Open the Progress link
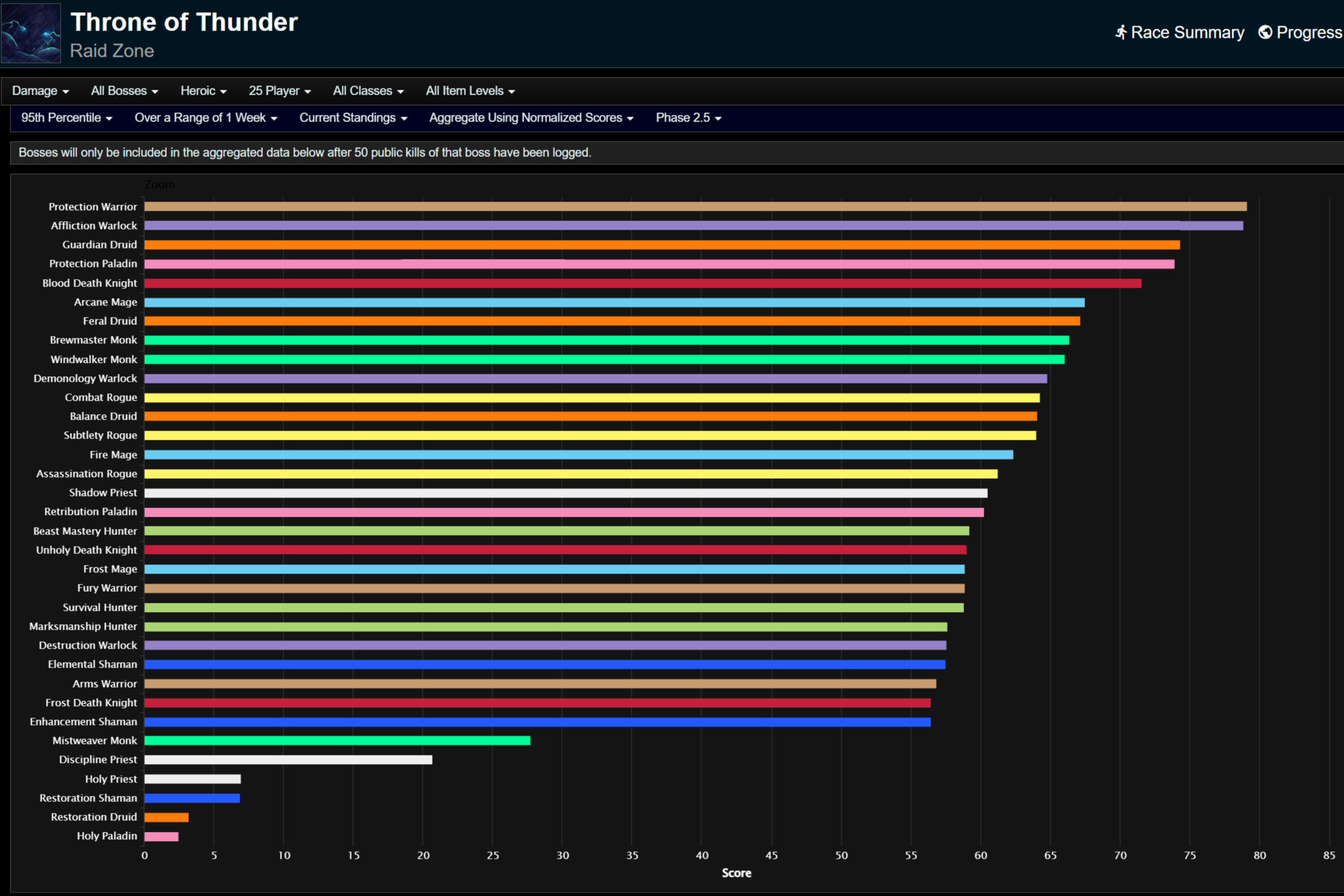This screenshot has width=1344, height=896. (1309, 32)
